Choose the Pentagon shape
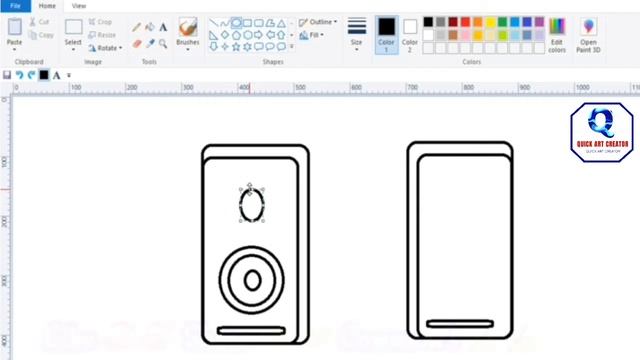Screen dimensions: 640x360 236,35
